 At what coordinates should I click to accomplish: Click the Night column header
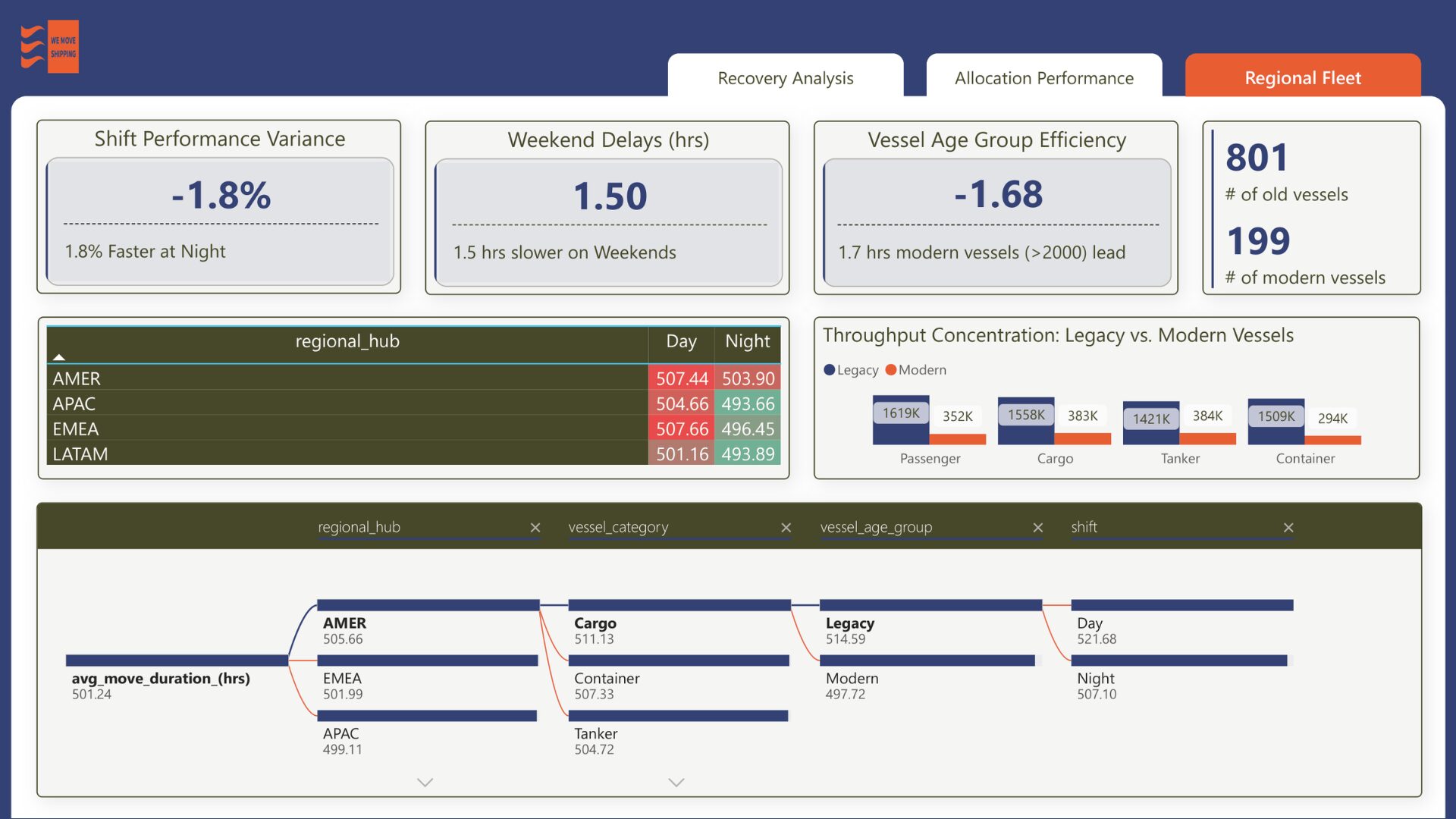pyautogui.click(x=747, y=342)
